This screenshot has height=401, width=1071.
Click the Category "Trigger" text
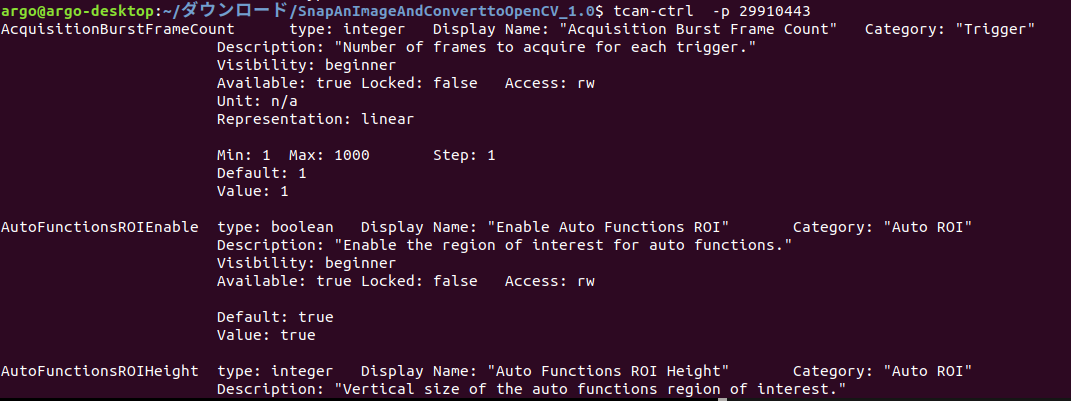coord(950,29)
